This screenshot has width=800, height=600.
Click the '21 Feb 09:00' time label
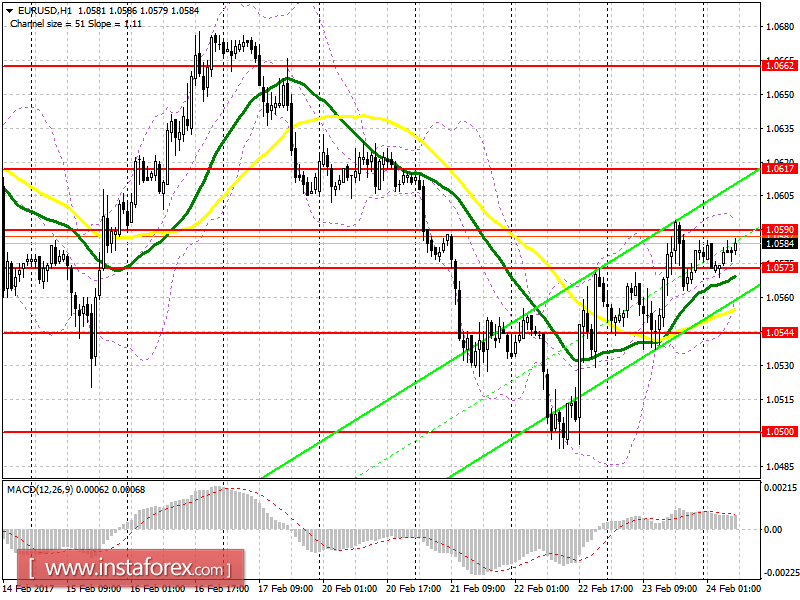point(478,588)
